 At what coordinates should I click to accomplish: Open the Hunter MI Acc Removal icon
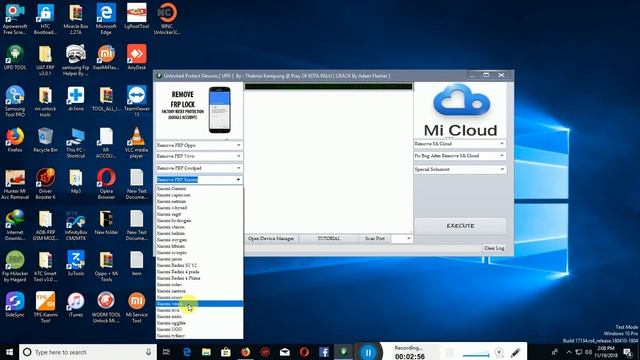coord(15,184)
